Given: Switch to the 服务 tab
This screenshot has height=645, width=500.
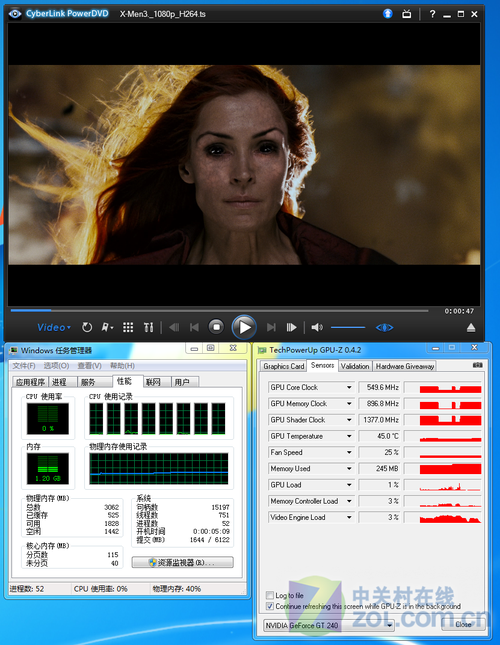Looking at the screenshot, I should tap(95, 382).
